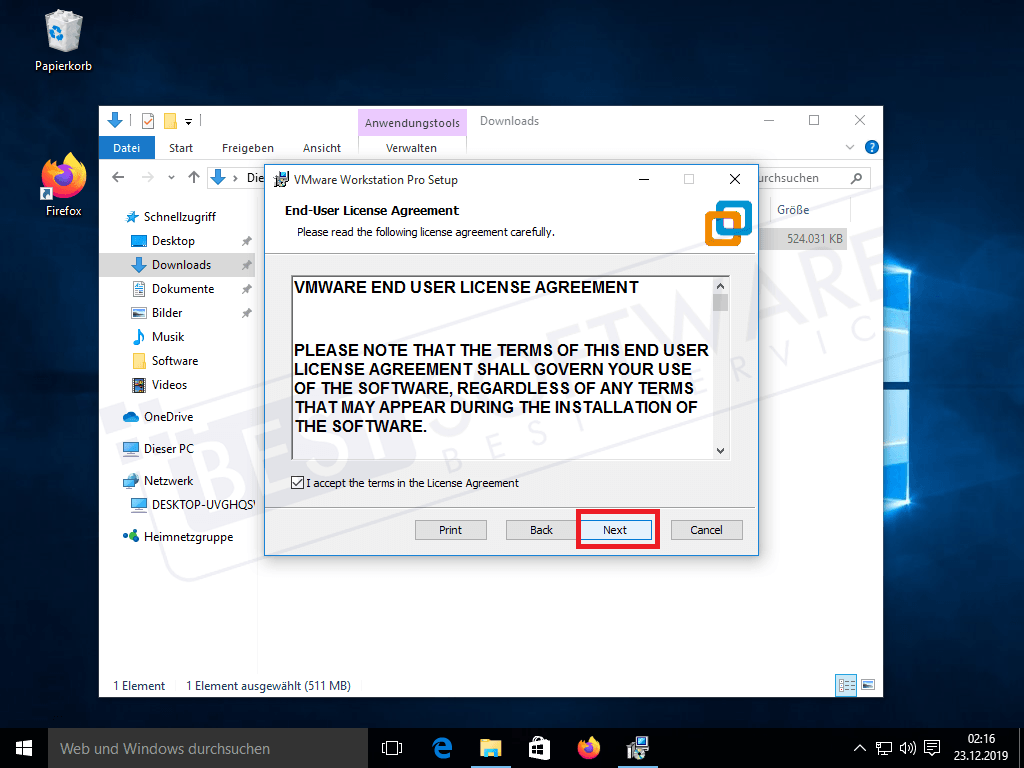Open Task View on the taskbar
Viewport: 1024px width, 768px height.
pyautogui.click(x=391, y=747)
